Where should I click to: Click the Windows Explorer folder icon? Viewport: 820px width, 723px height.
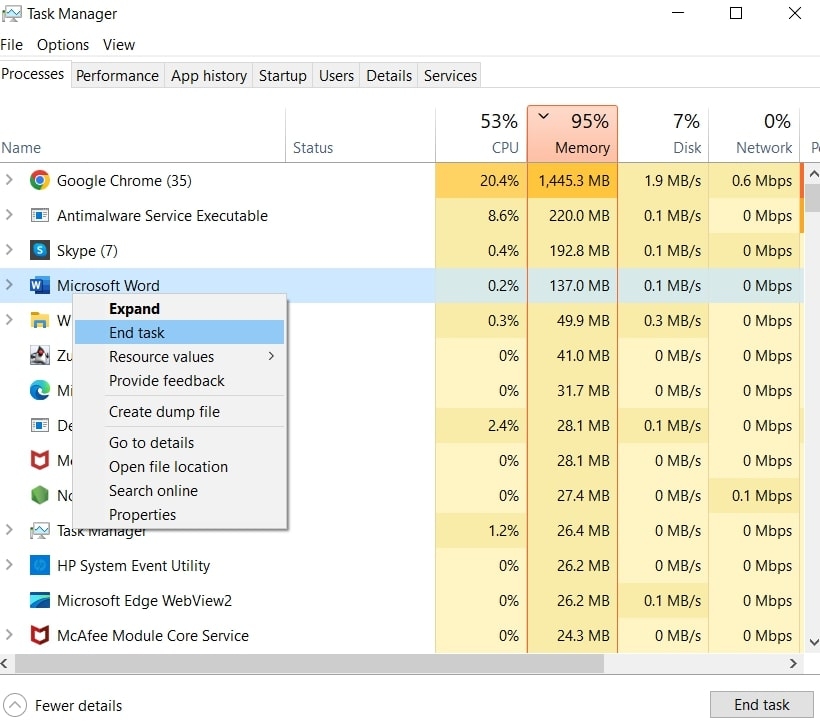(40, 320)
